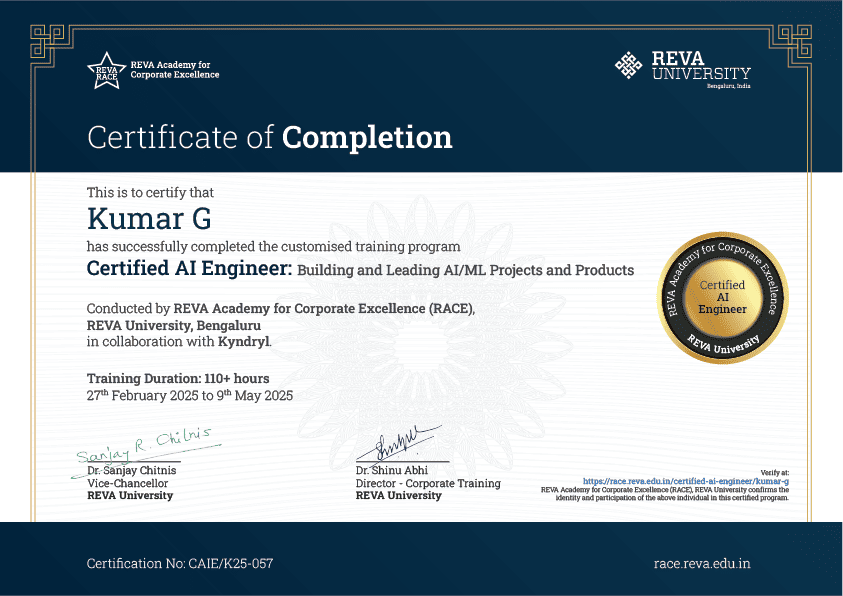Viewport: 843px width, 596px height.
Task: Select "This is to certify that" line
Action: [150, 192]
